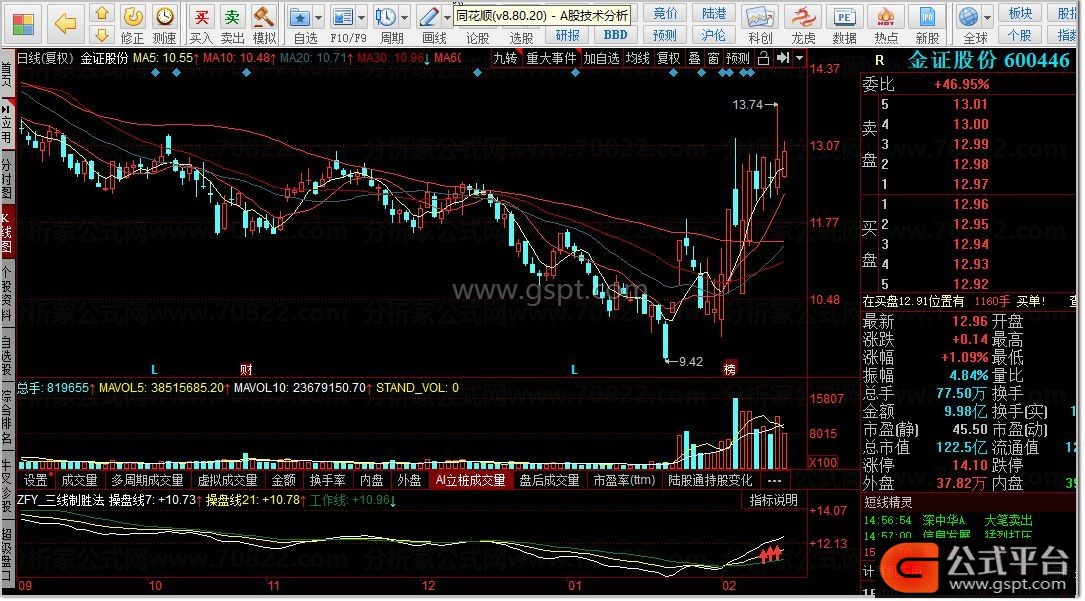Open the 沪伦 toolbar button
The width and height of the screenshot is (1085, 601).
(713, 35)
